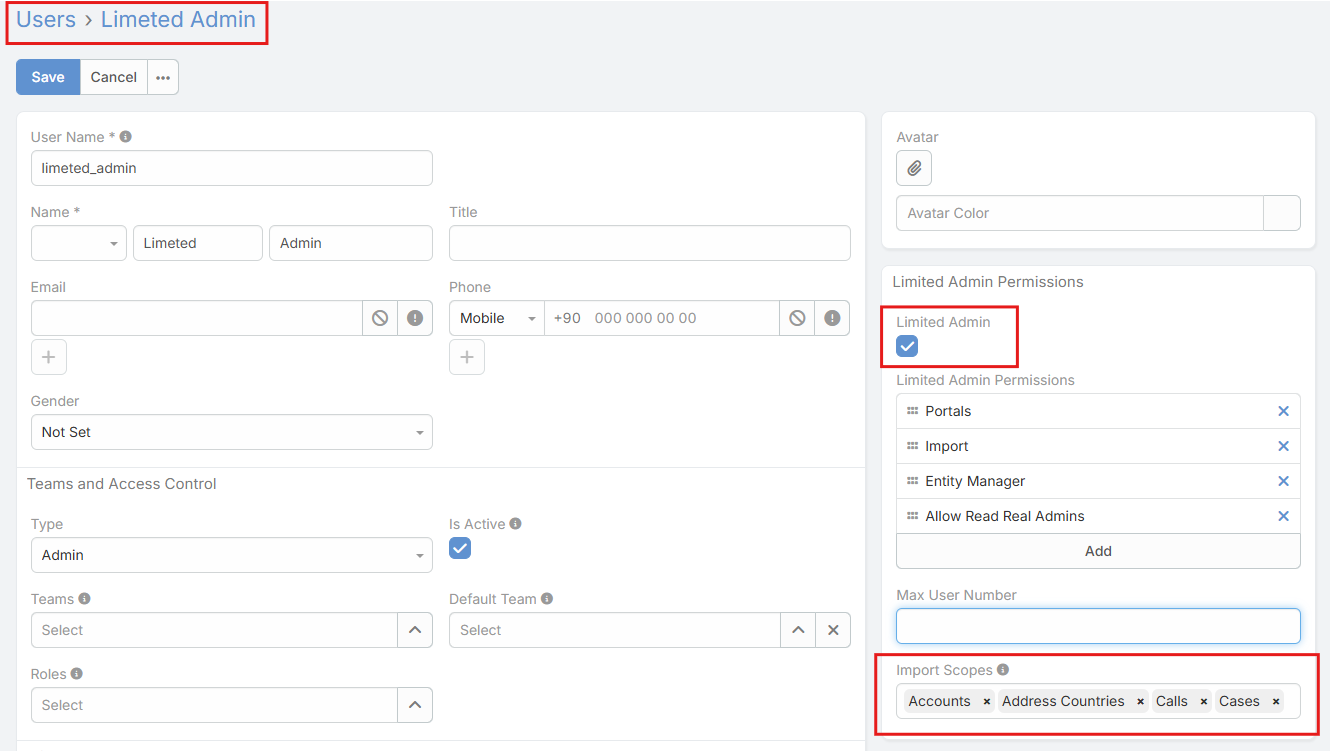Open the three-dots more actions menu
This screenshot has height=751, width=1330.
point(163,77)
